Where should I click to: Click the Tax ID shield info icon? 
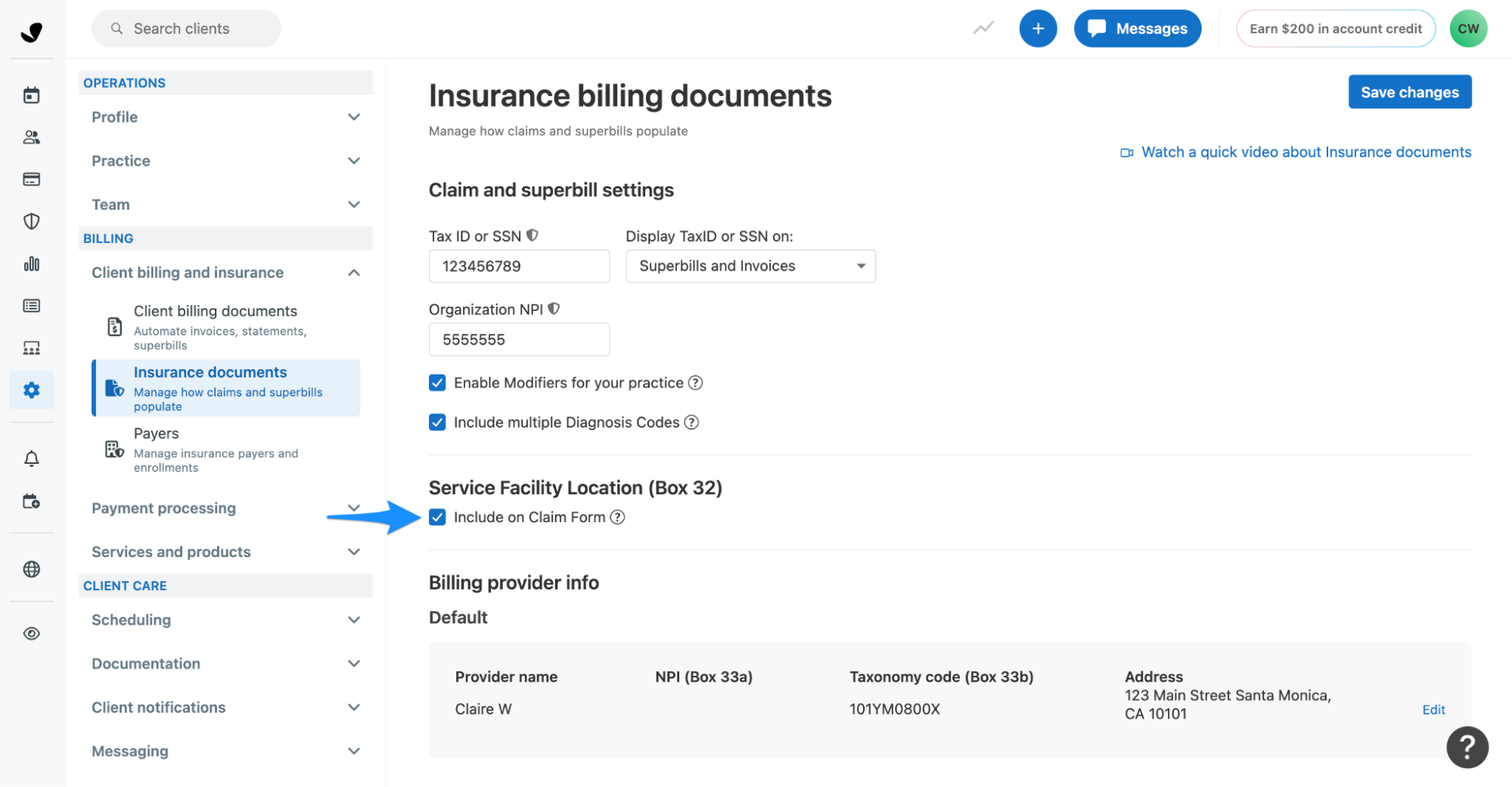coord(532,235)
